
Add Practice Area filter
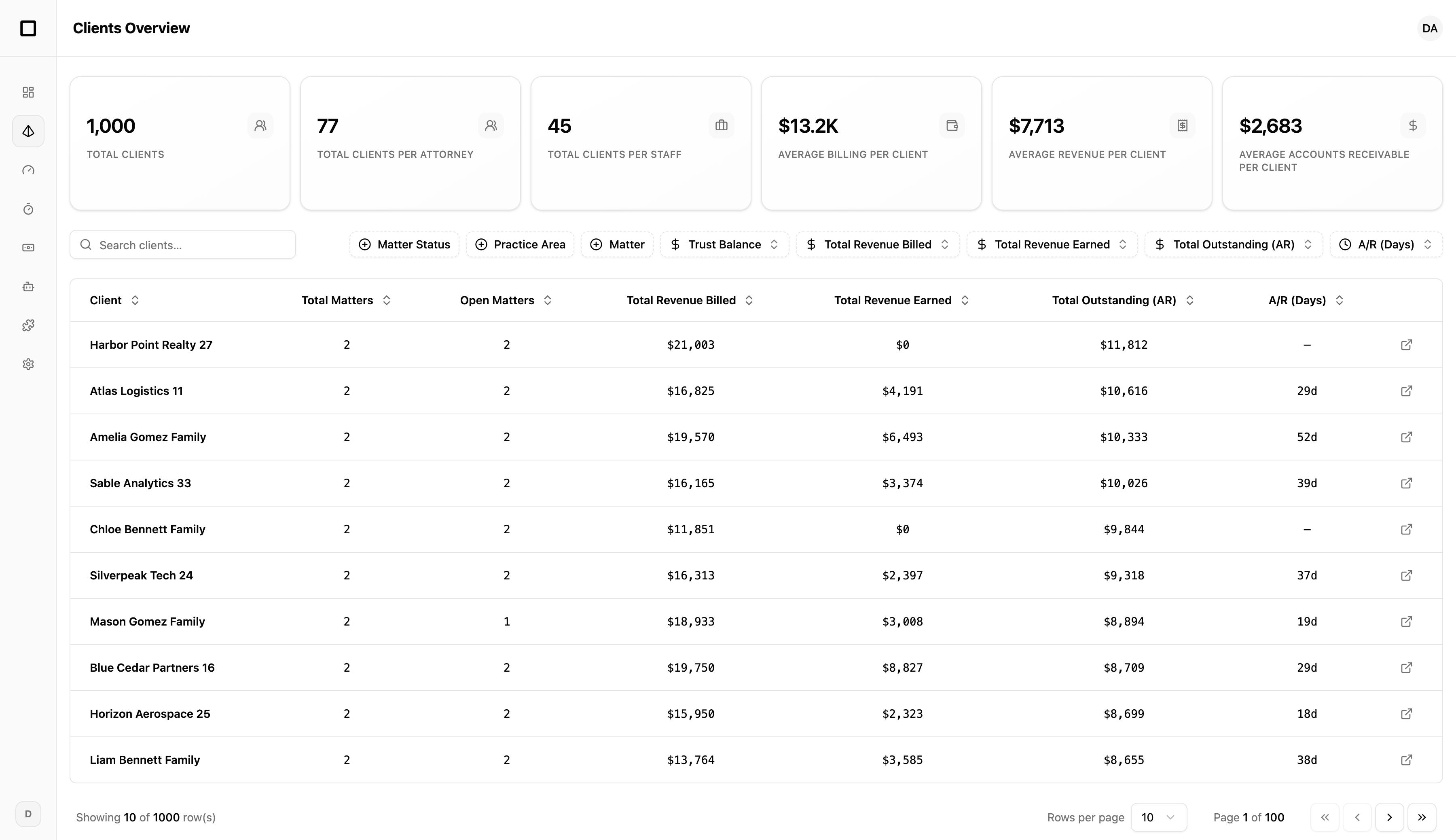tap(520, 245)
